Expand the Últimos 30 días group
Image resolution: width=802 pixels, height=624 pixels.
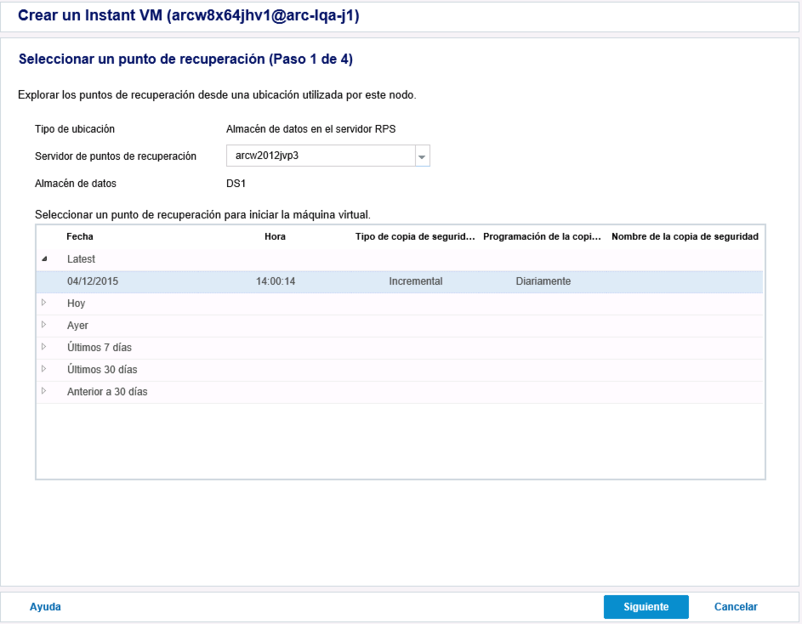44,369
